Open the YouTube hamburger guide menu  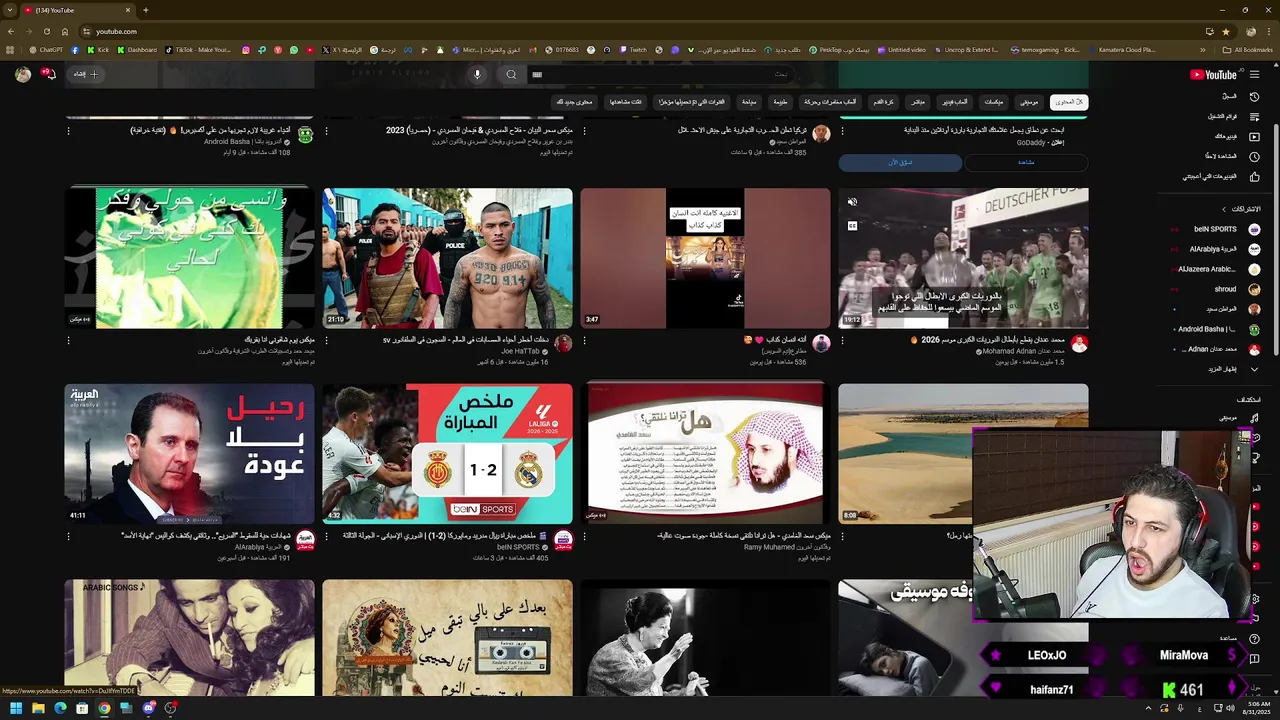(x=1254, y=74)
